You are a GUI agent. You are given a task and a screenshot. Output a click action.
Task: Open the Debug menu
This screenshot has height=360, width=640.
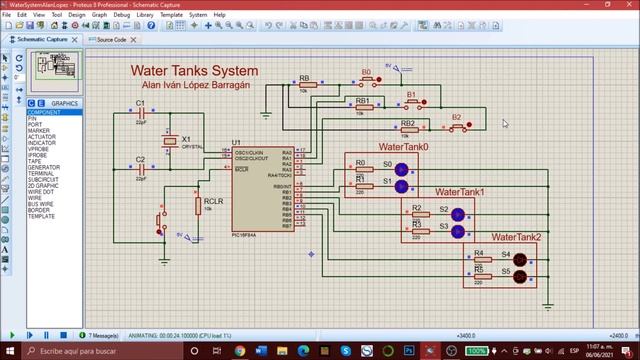pyautogui.click(x=121, y=15)
